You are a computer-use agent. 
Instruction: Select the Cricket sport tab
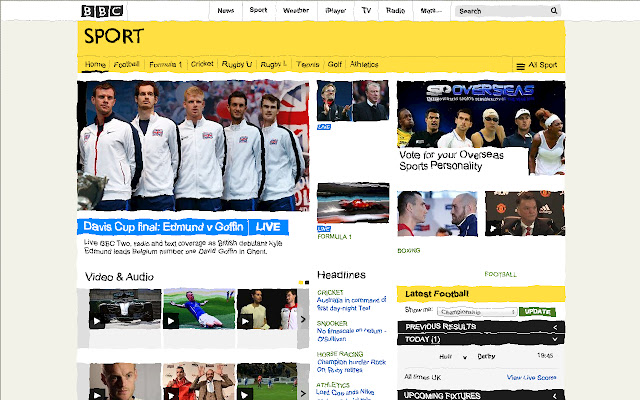[x=202, y=64]
